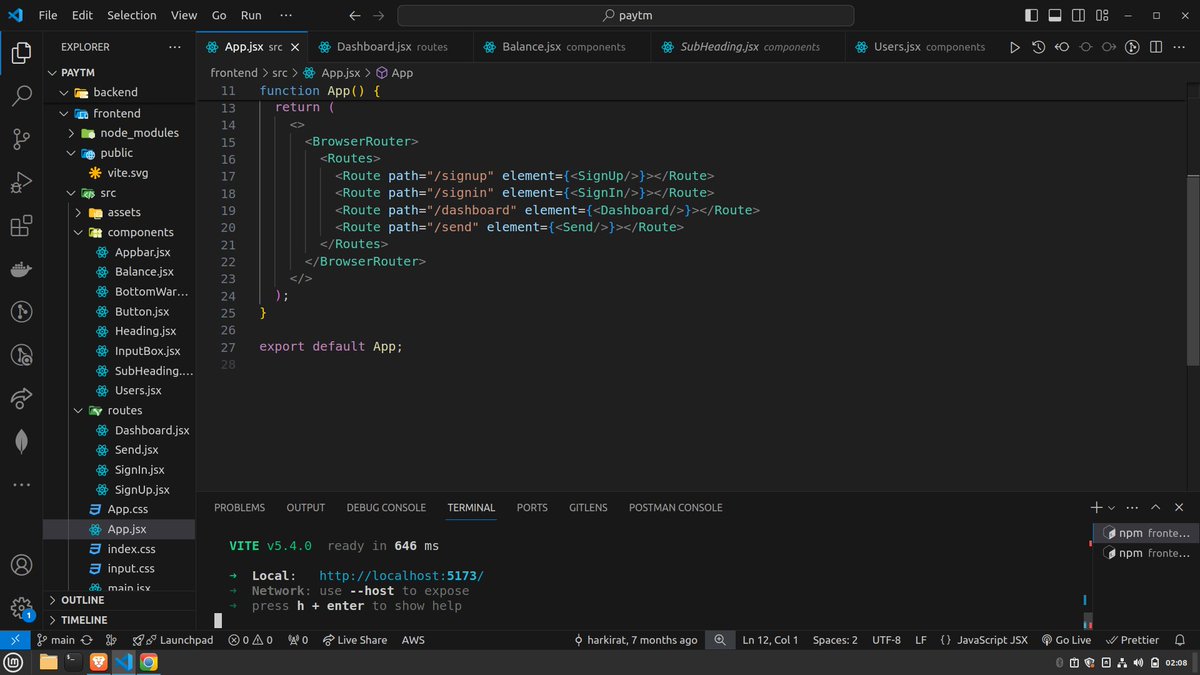Open additional views ellipsis in activity bar
This screenshot has width=1200, height=675.
(x=21, y=484)
